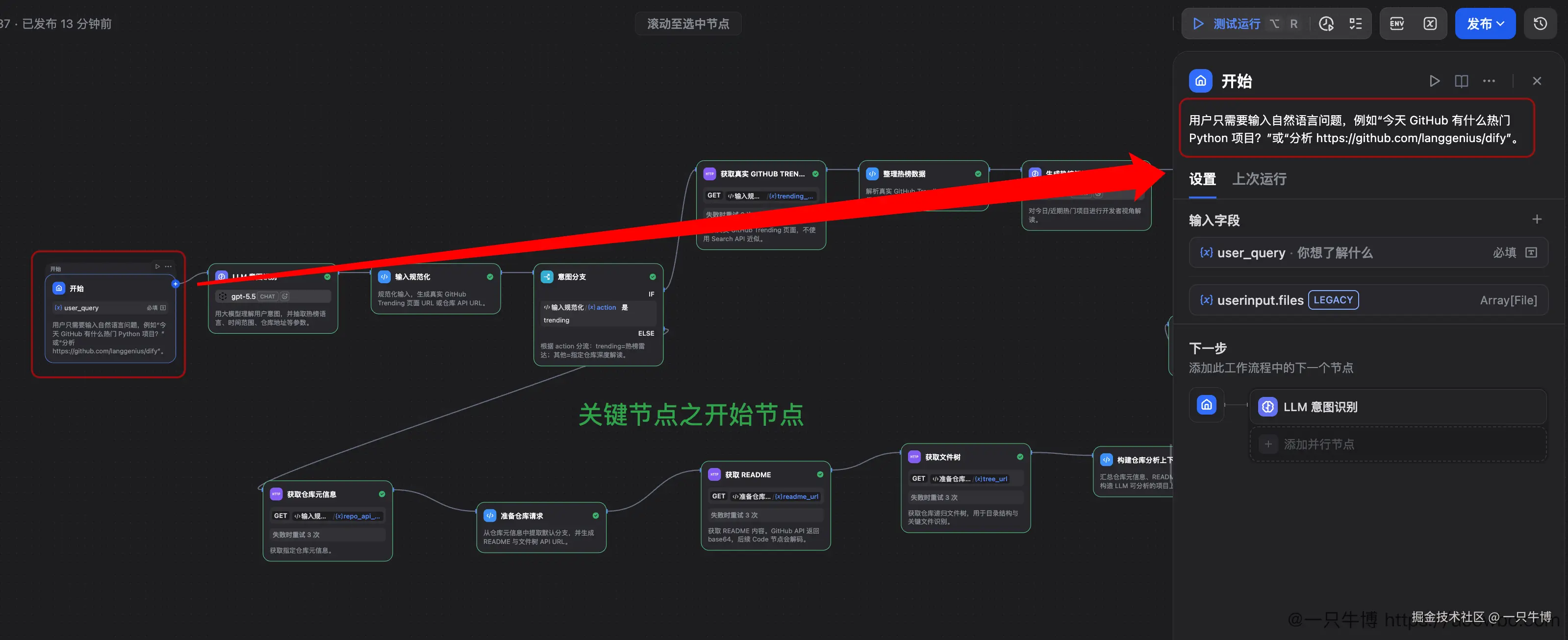
Task: Open the LLM 意图识别 next step node
Action: tap(1397, 406)
